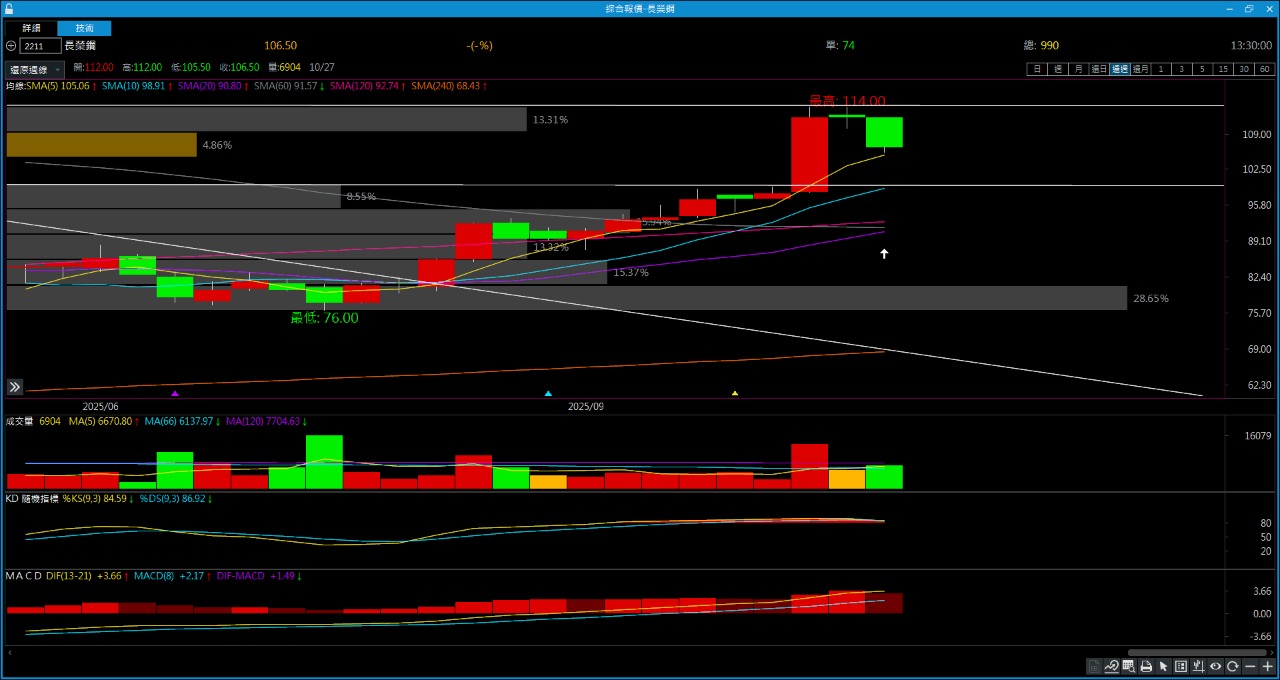Expand side panel with double chevron

(15, 387)
